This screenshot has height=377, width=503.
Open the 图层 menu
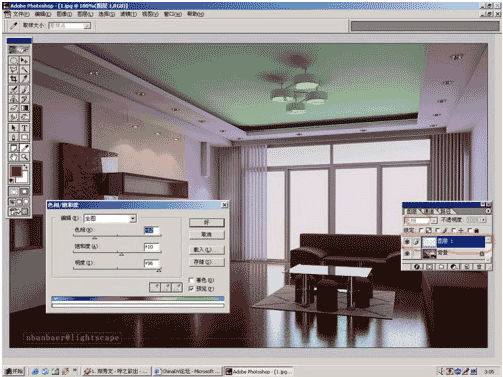coord(85,14)
